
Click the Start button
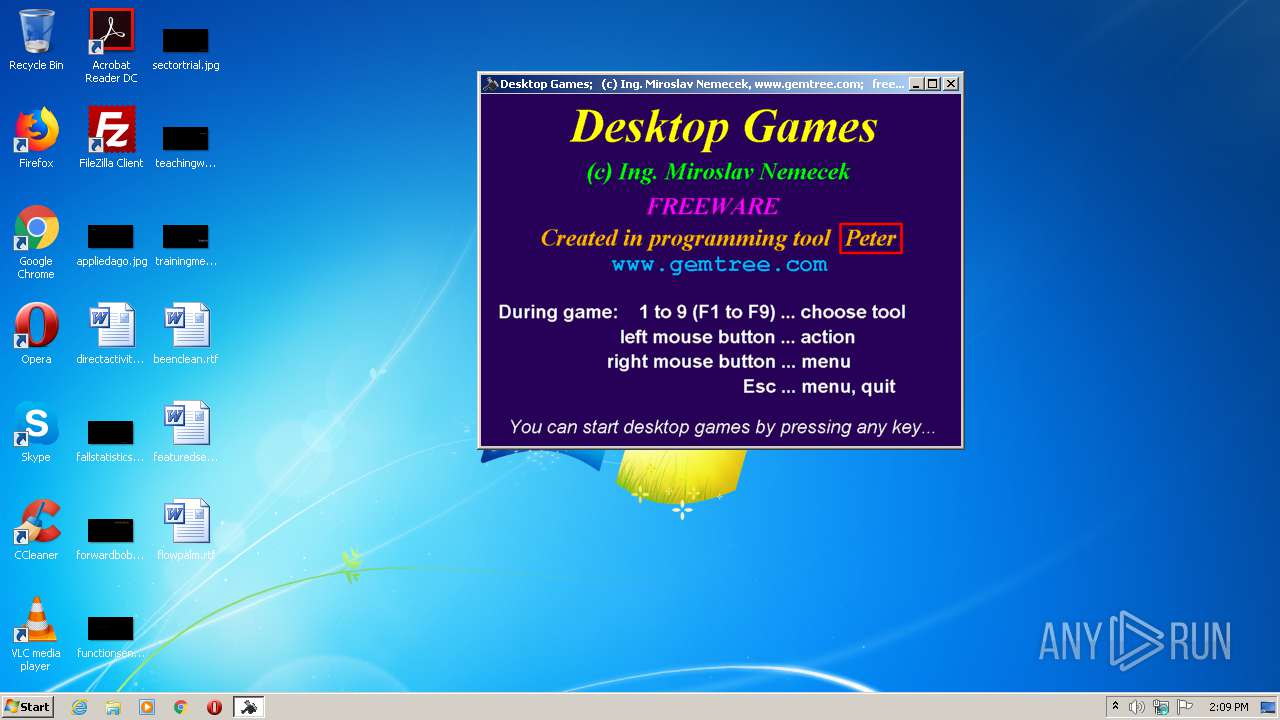coord(27,707)
